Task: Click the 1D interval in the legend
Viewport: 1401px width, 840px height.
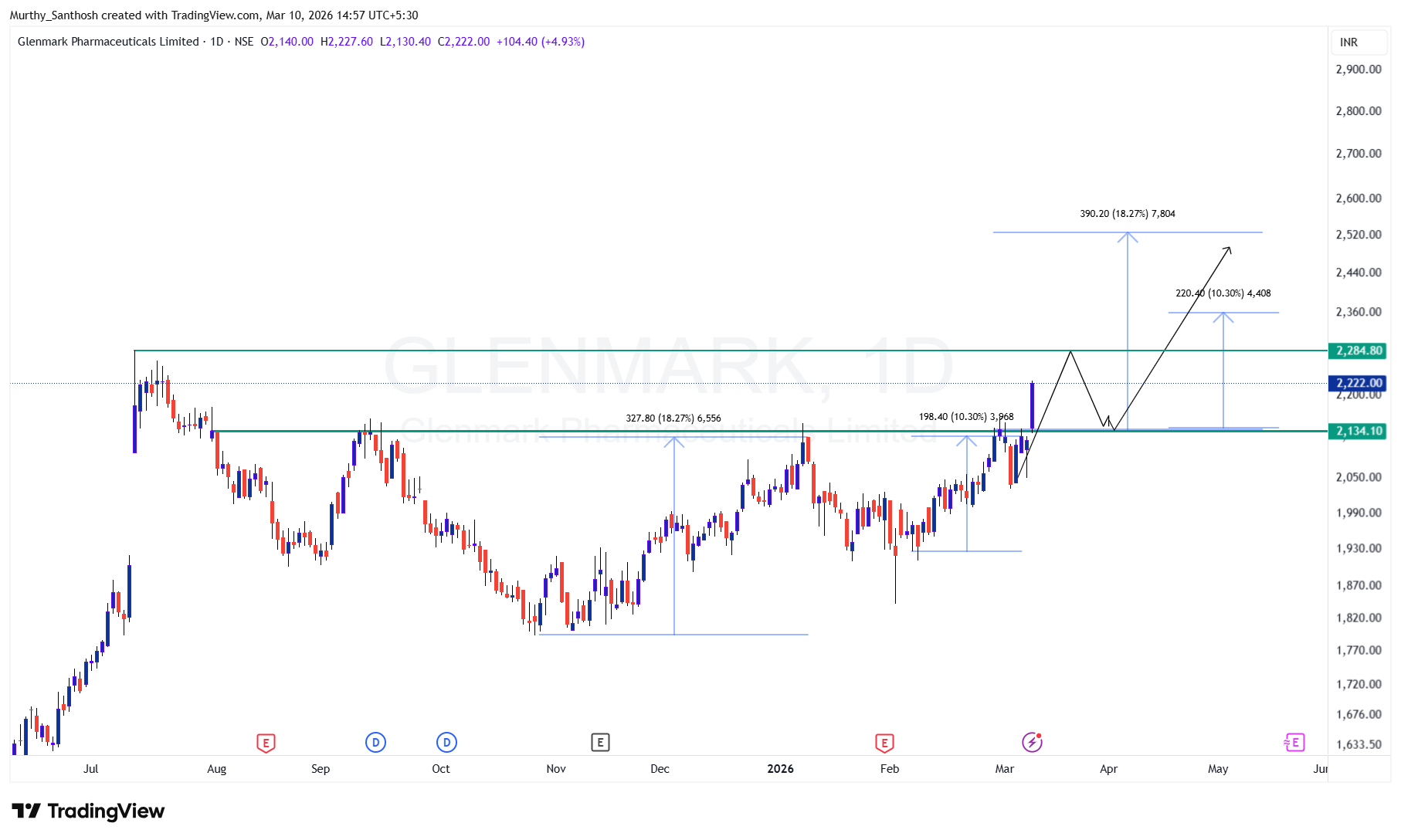Action: (x=217, y=42)
